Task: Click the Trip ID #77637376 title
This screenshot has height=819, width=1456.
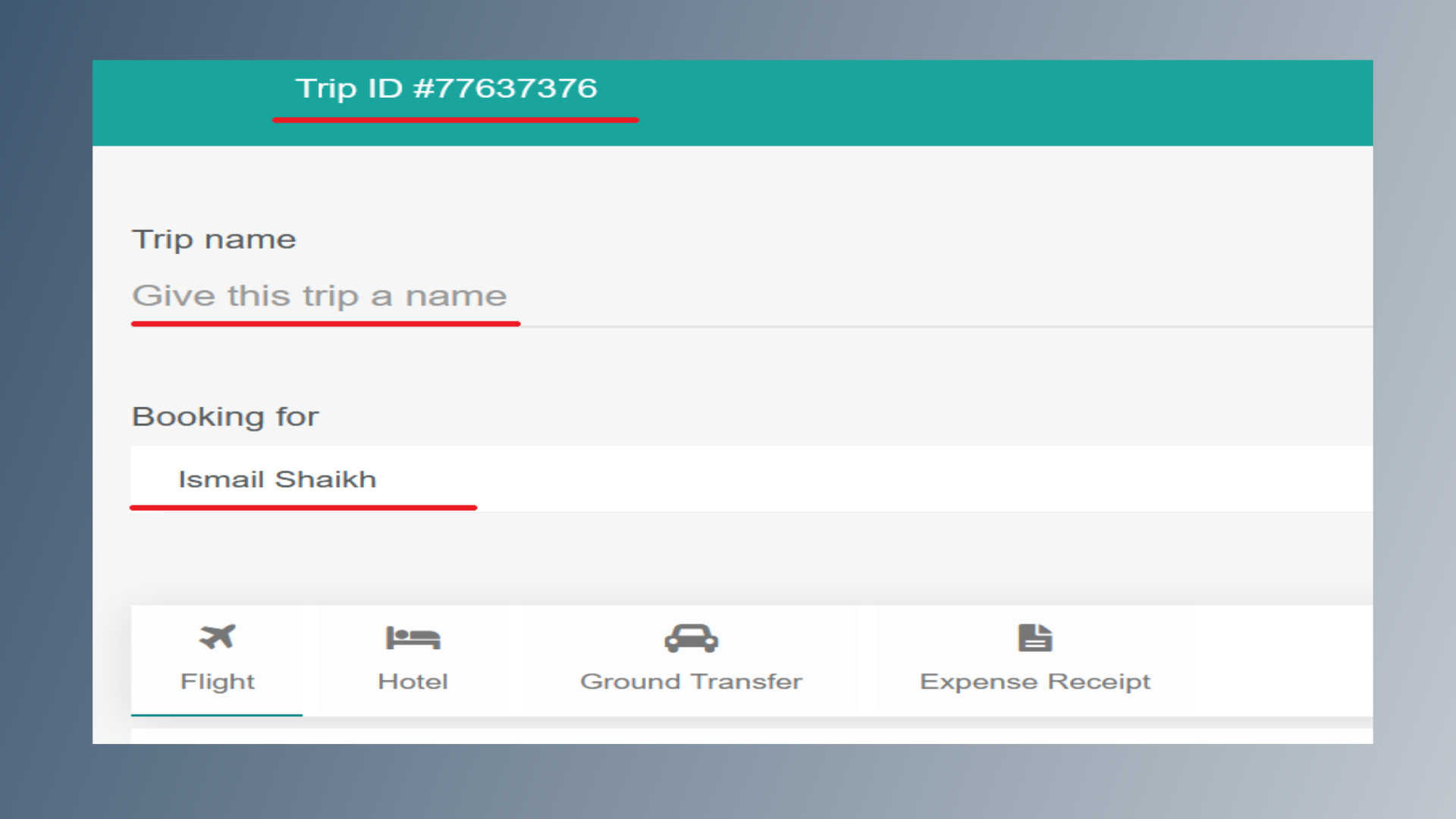Action: point(447,89)
